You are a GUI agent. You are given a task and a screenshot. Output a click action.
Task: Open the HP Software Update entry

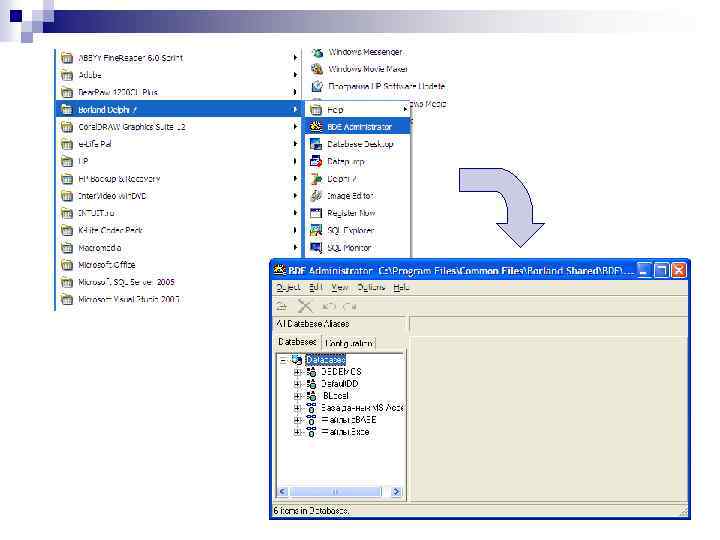pyautogui.click(x=378, y=86)
